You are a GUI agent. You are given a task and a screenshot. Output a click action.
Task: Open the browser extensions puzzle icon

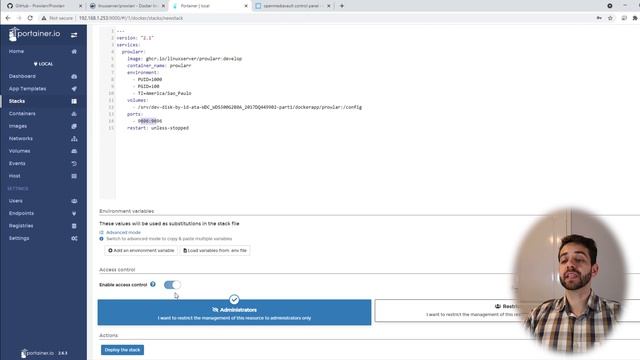pyautogui.click(x=635, y=18)
